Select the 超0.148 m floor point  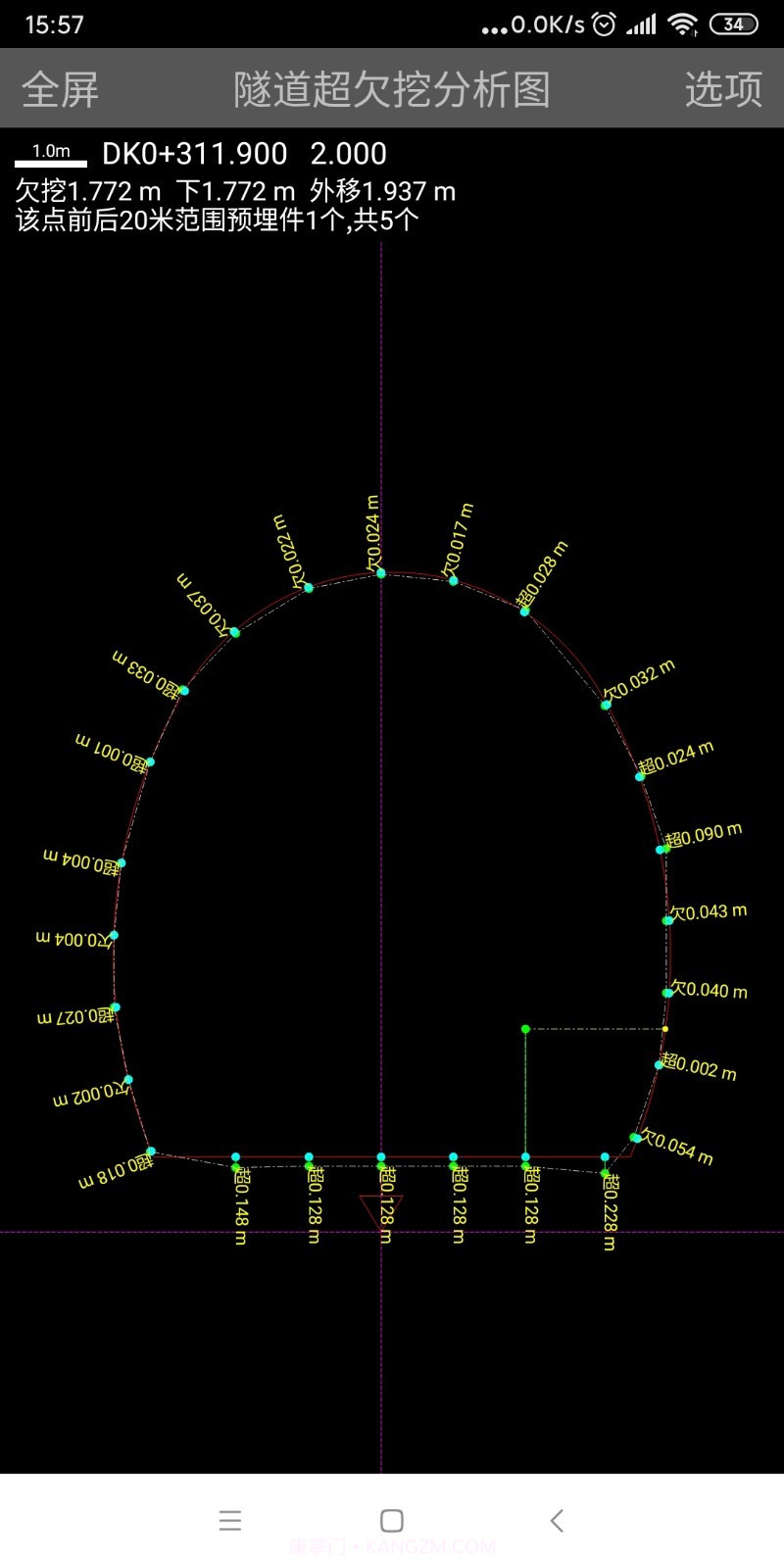tap(235, 1167)
